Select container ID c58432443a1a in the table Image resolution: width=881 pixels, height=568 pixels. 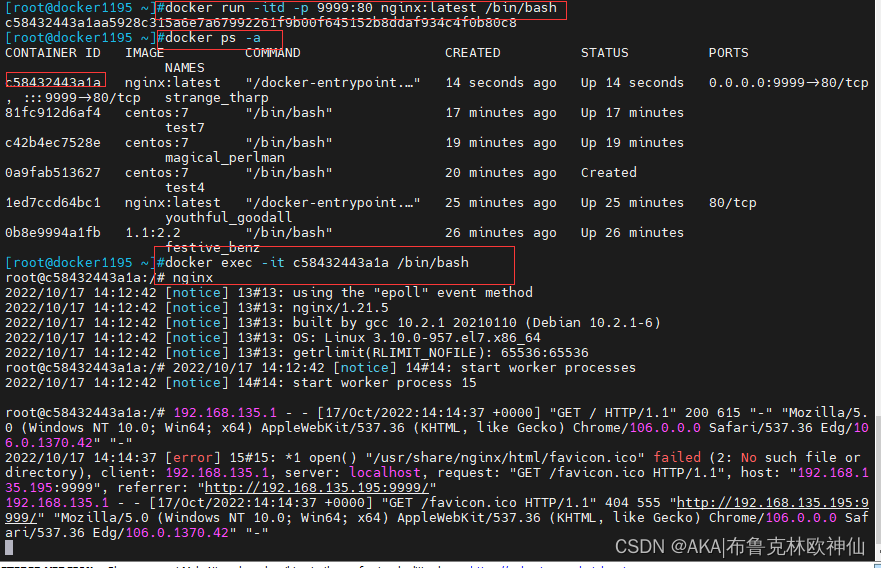[53, 83]
